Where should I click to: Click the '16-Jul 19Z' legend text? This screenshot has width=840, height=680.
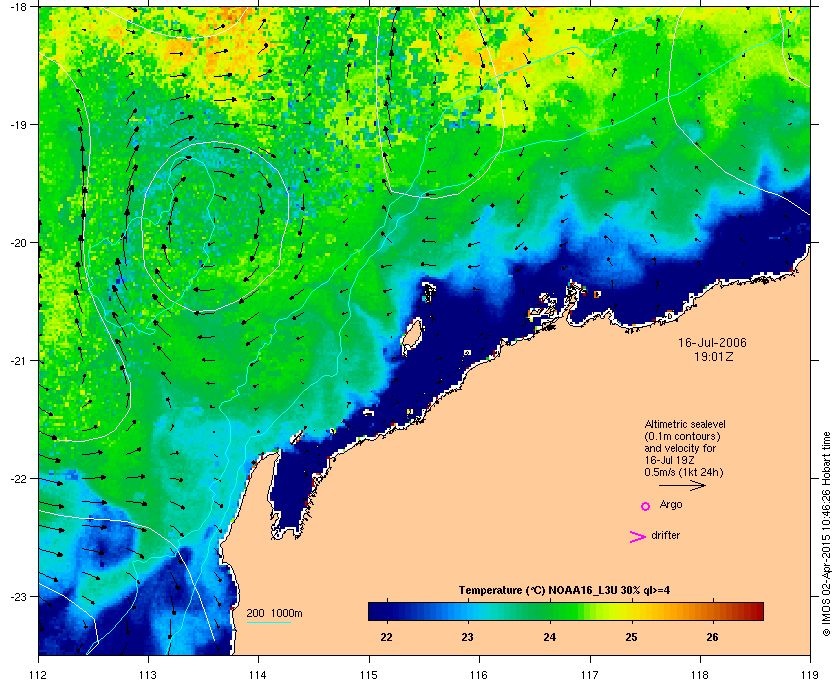point(668,460)
